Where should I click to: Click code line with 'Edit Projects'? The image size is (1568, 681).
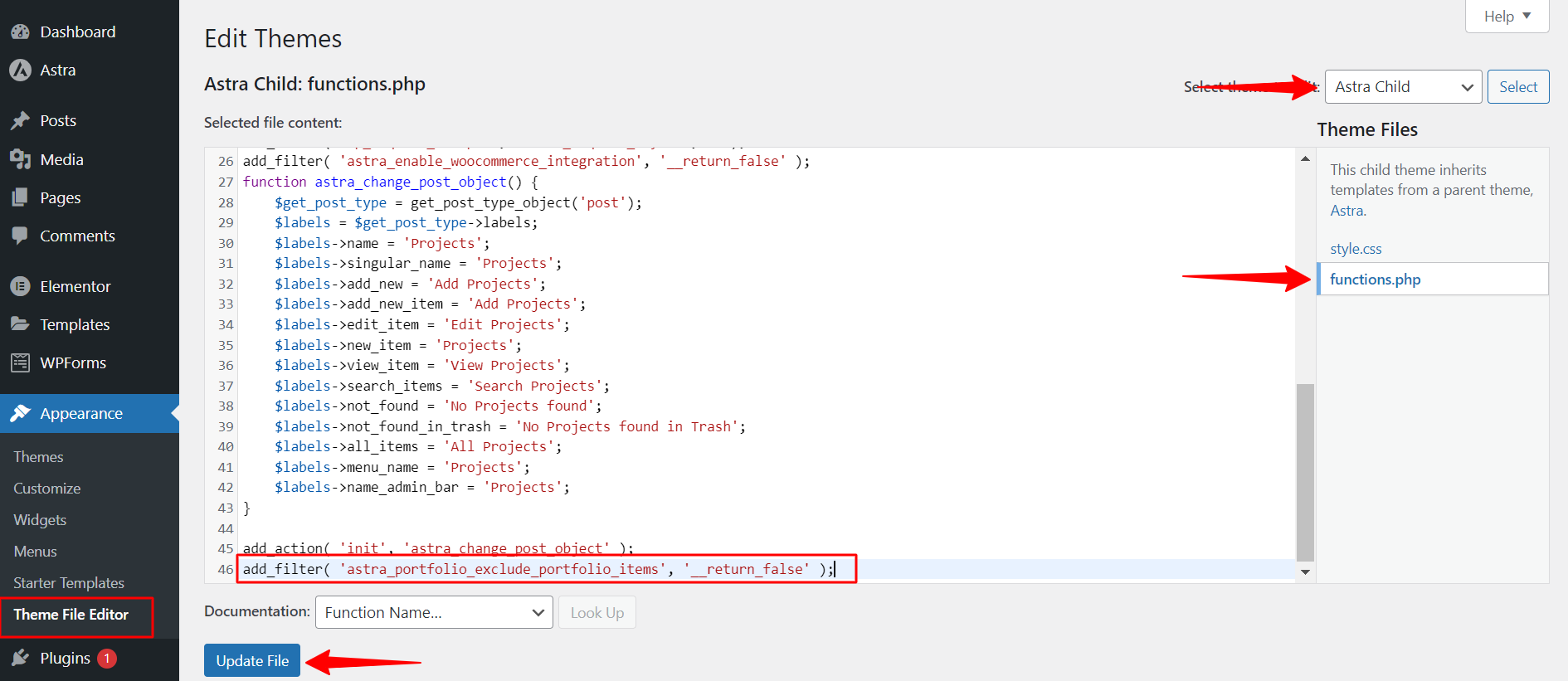[x=421, y=324]
